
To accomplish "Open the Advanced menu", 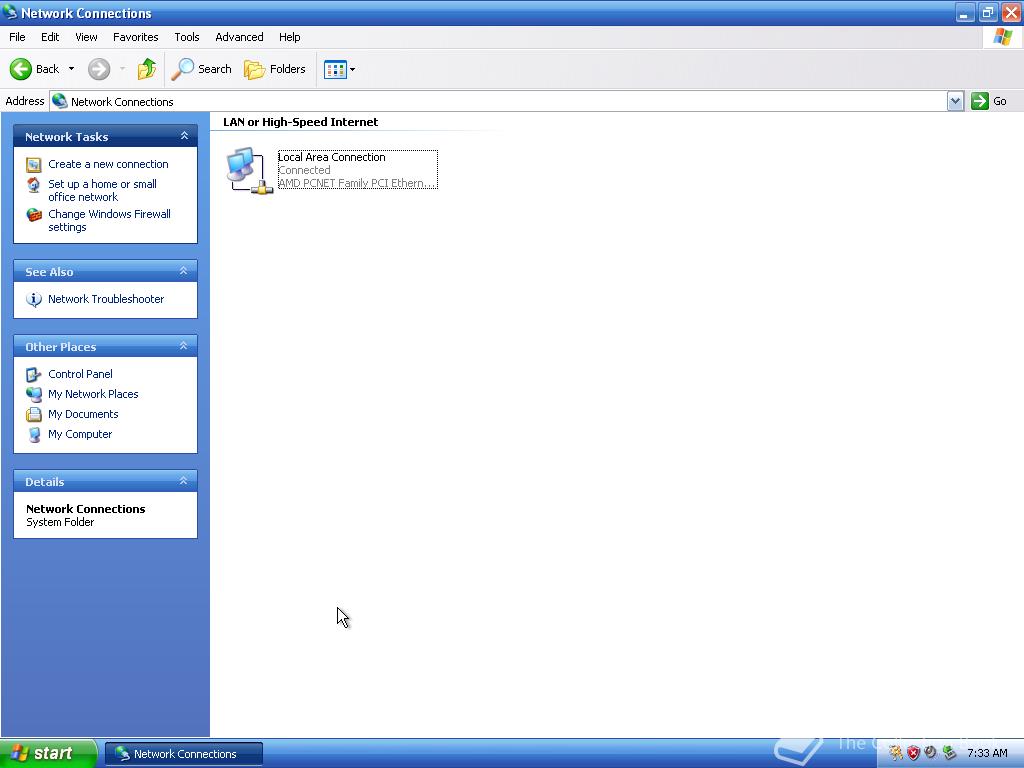I will click(x=239, y=37).
